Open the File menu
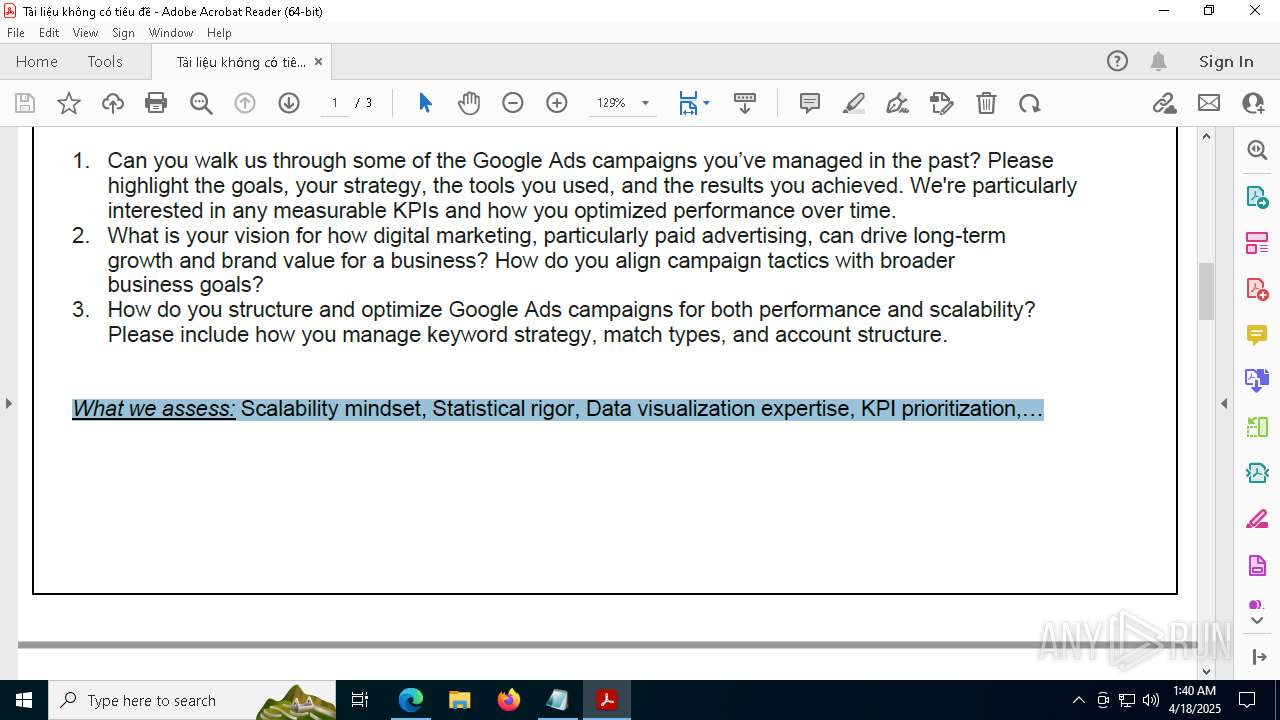 click(15, 33)
